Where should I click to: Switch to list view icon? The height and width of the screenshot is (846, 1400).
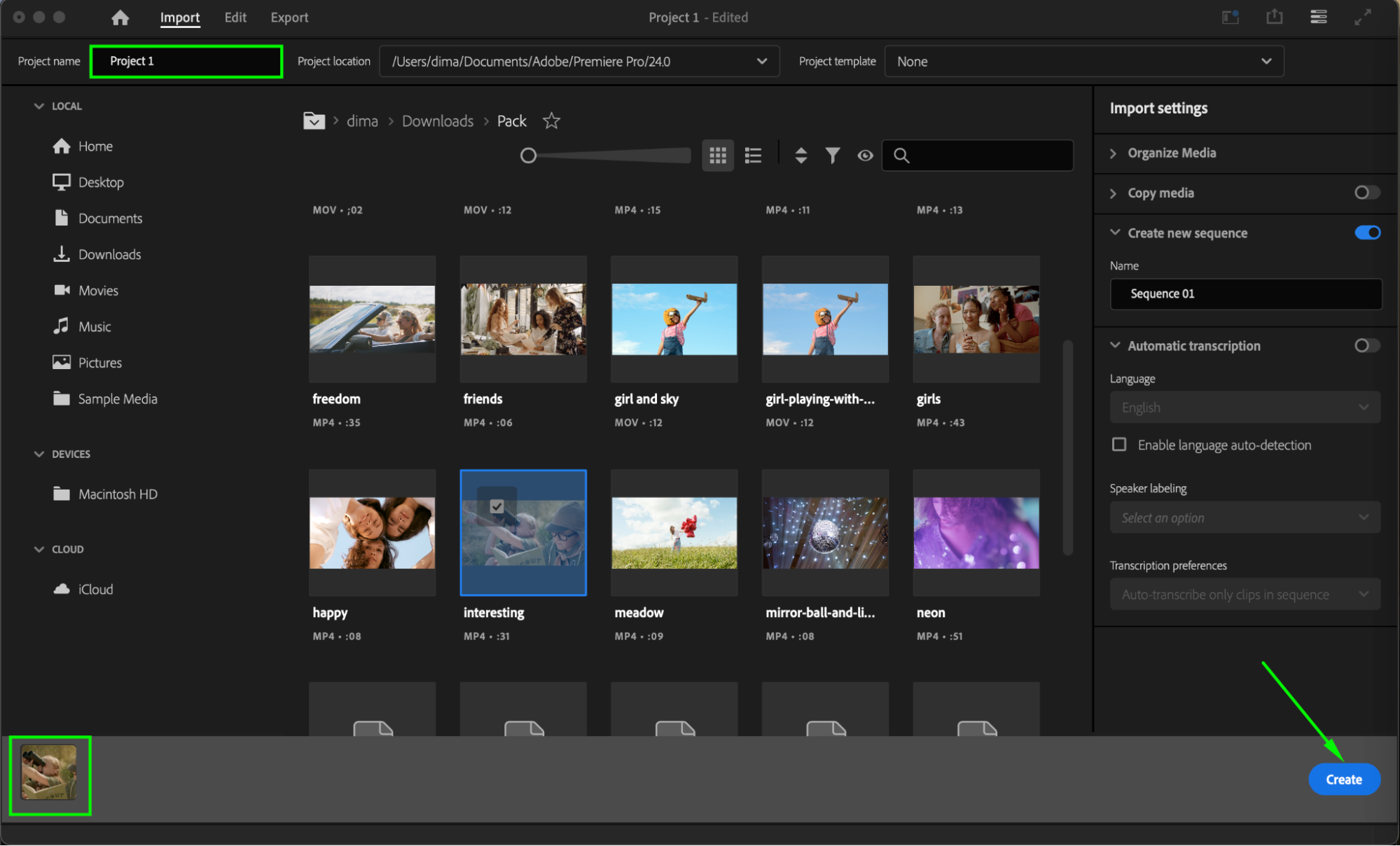753,155
